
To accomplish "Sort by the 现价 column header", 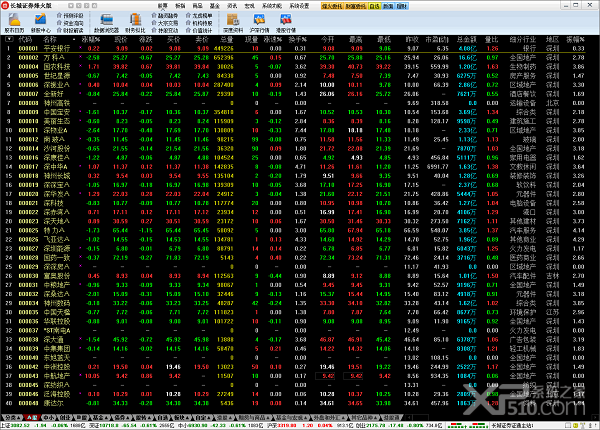I will [x=121, y=39].
